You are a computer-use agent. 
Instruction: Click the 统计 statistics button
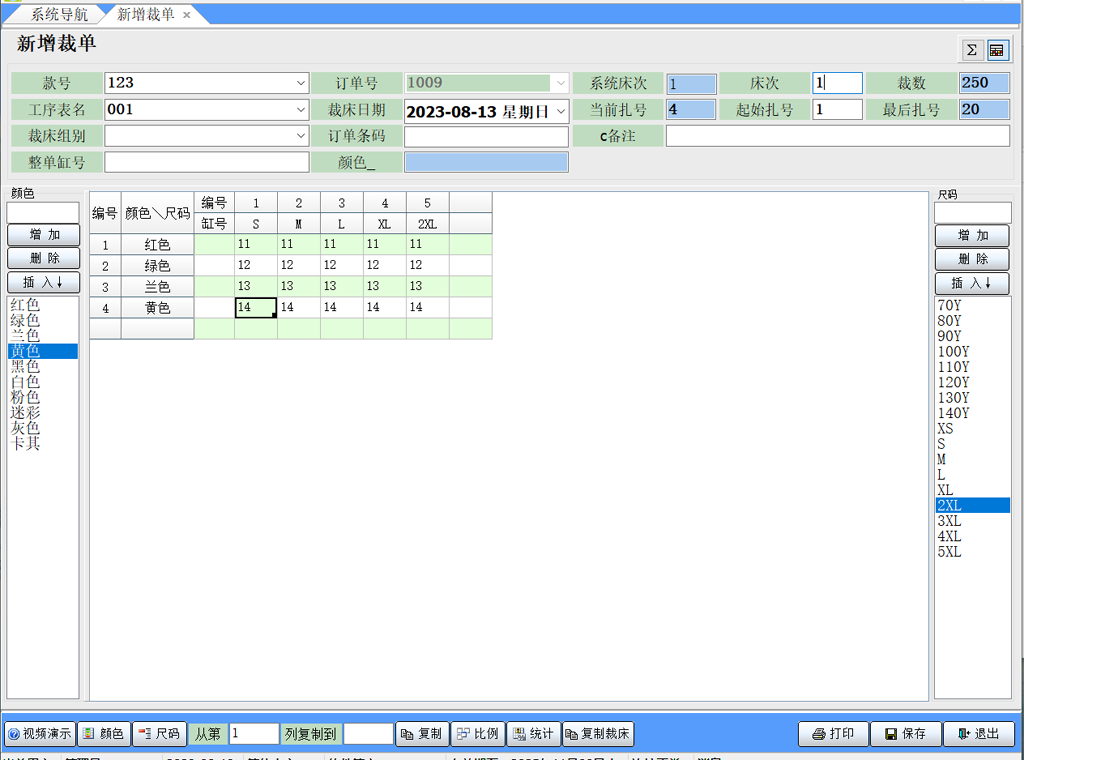tap(533, 734)
